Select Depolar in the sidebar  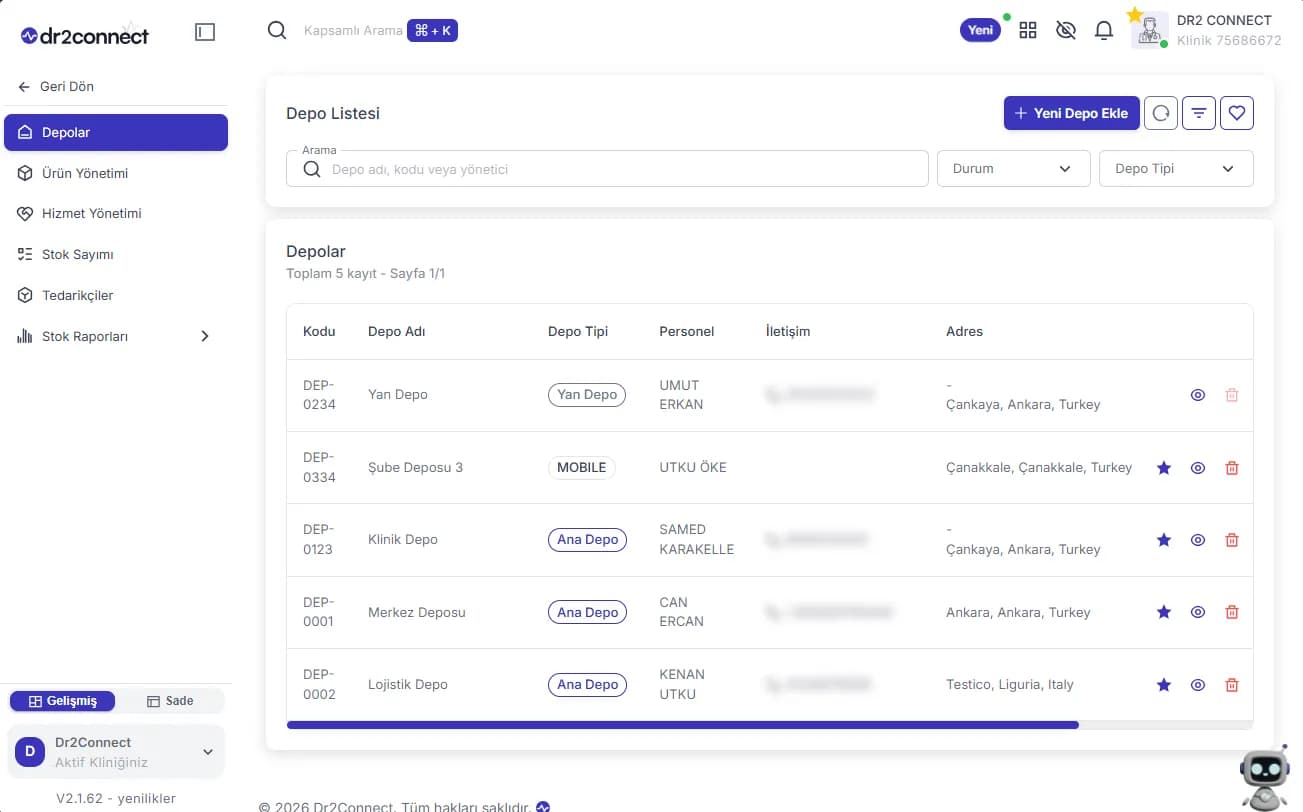pyautogui.click(x=116, y=132)
